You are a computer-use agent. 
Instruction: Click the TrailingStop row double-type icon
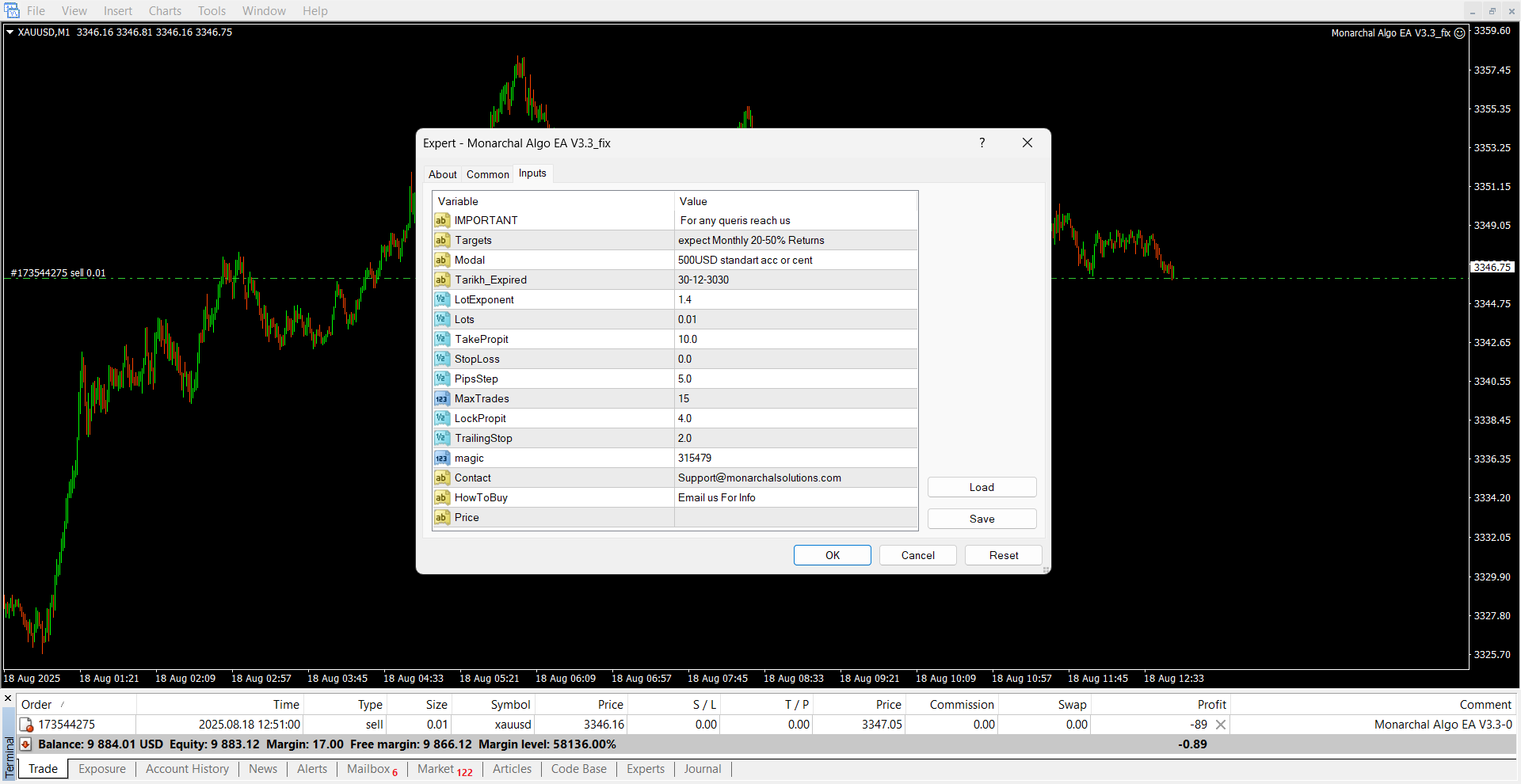[442, 438]
